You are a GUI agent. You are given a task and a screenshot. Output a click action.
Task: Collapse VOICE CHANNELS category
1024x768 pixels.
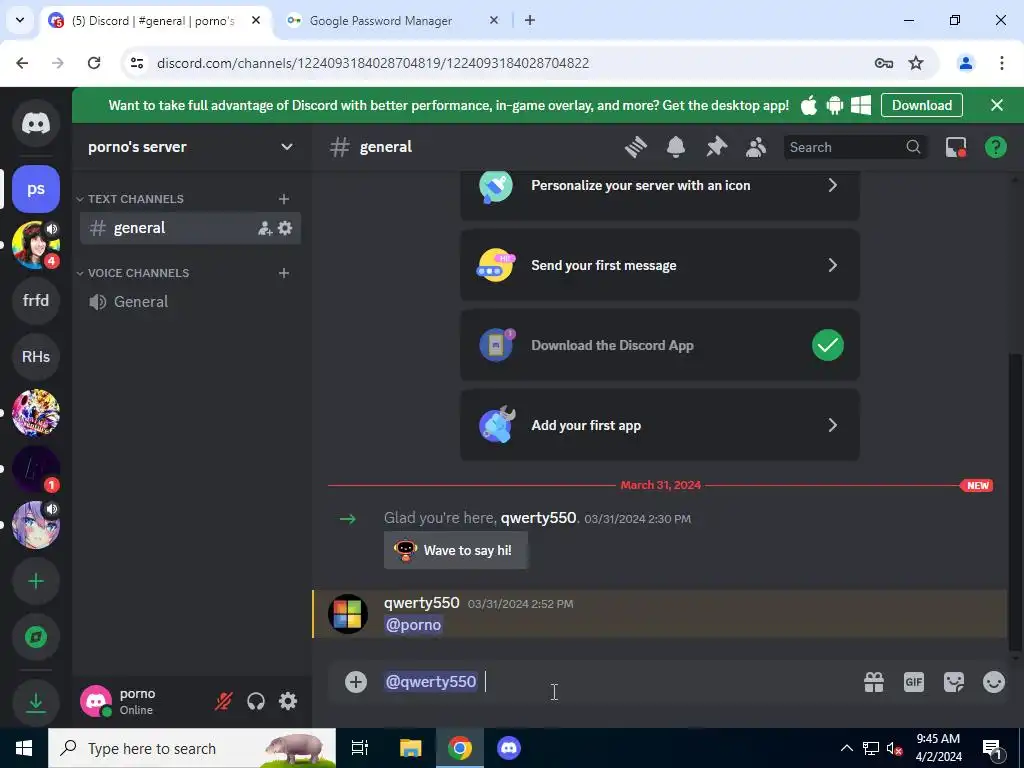click(133, 273)
